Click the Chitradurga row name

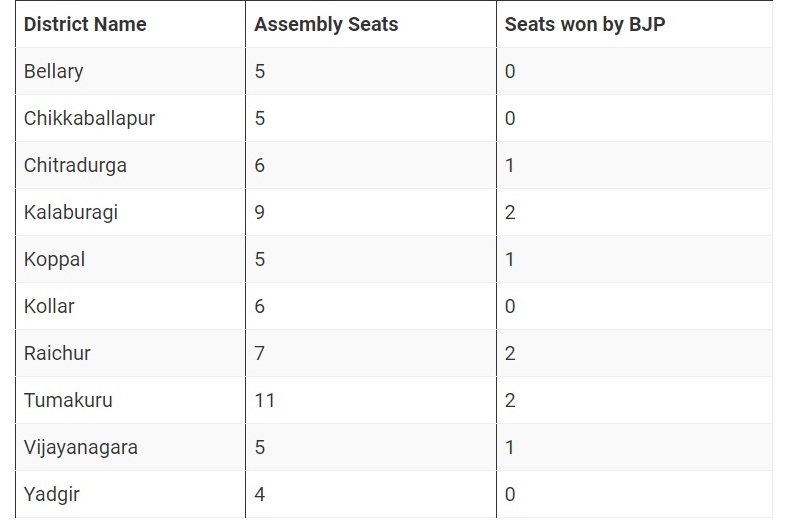tap(76, 166)
